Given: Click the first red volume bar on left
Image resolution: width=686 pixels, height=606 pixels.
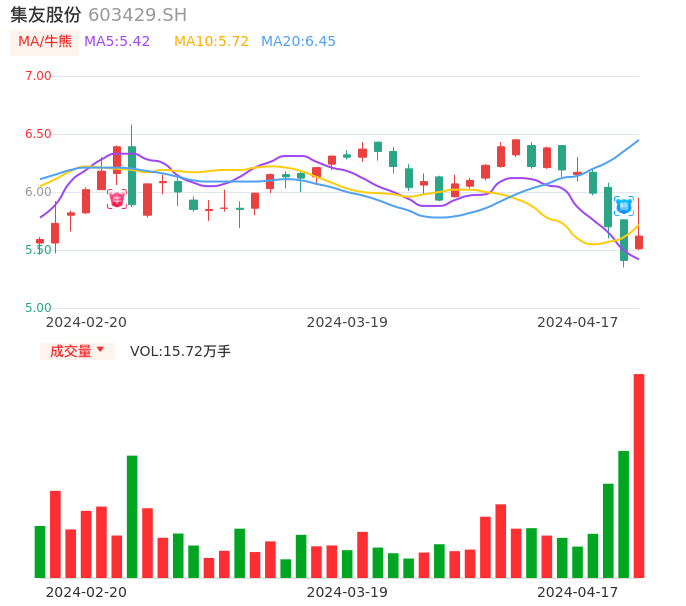Looking at the screenshot, I should coord(55,533).
